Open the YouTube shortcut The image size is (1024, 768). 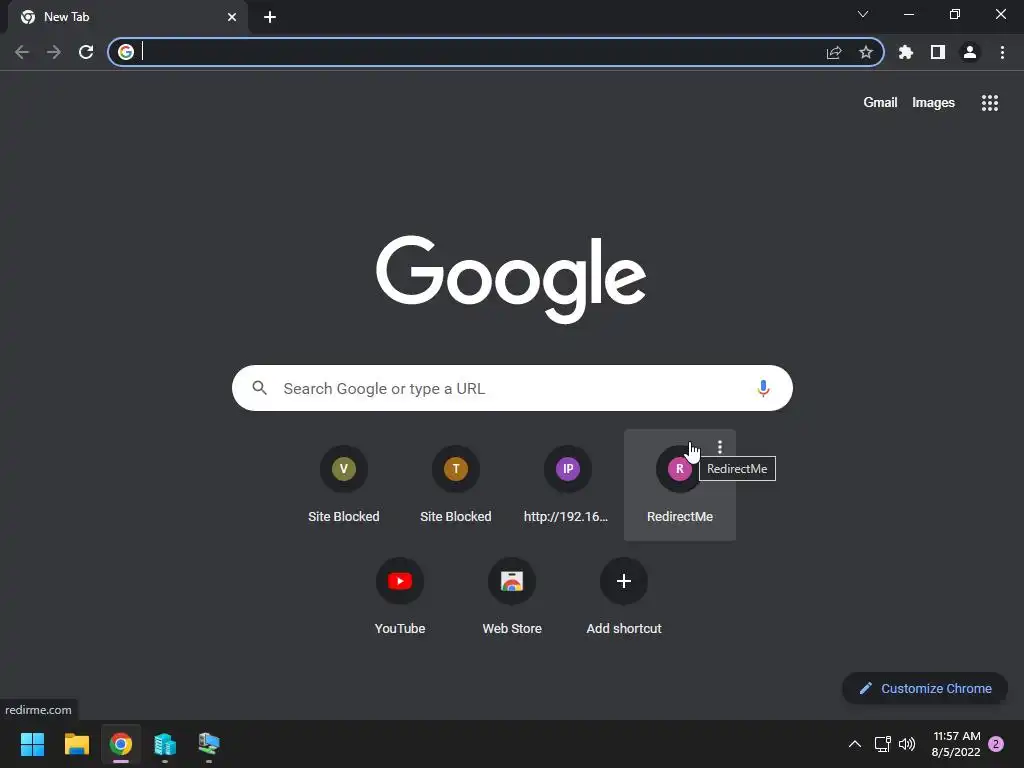coord(400,598)
